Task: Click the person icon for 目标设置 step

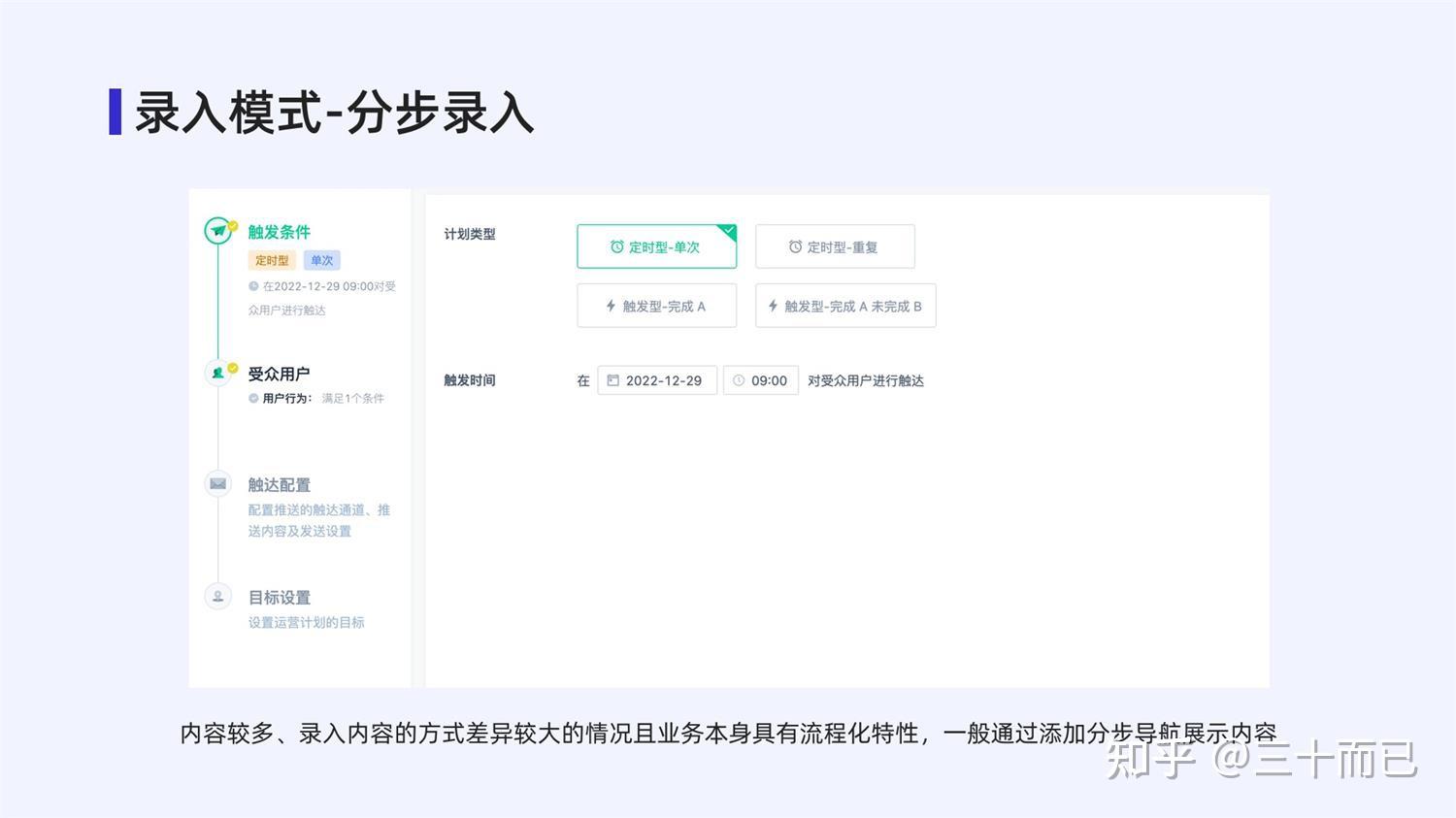Action: coord(217,596)
